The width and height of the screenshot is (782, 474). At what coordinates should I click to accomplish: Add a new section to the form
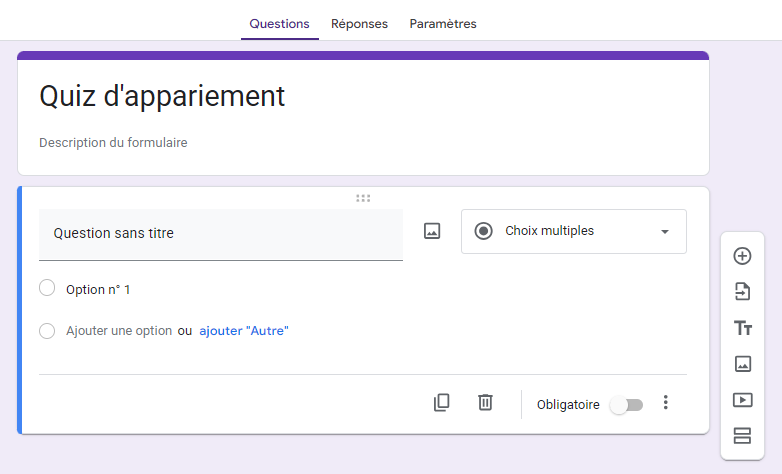[x=742, y=435]
